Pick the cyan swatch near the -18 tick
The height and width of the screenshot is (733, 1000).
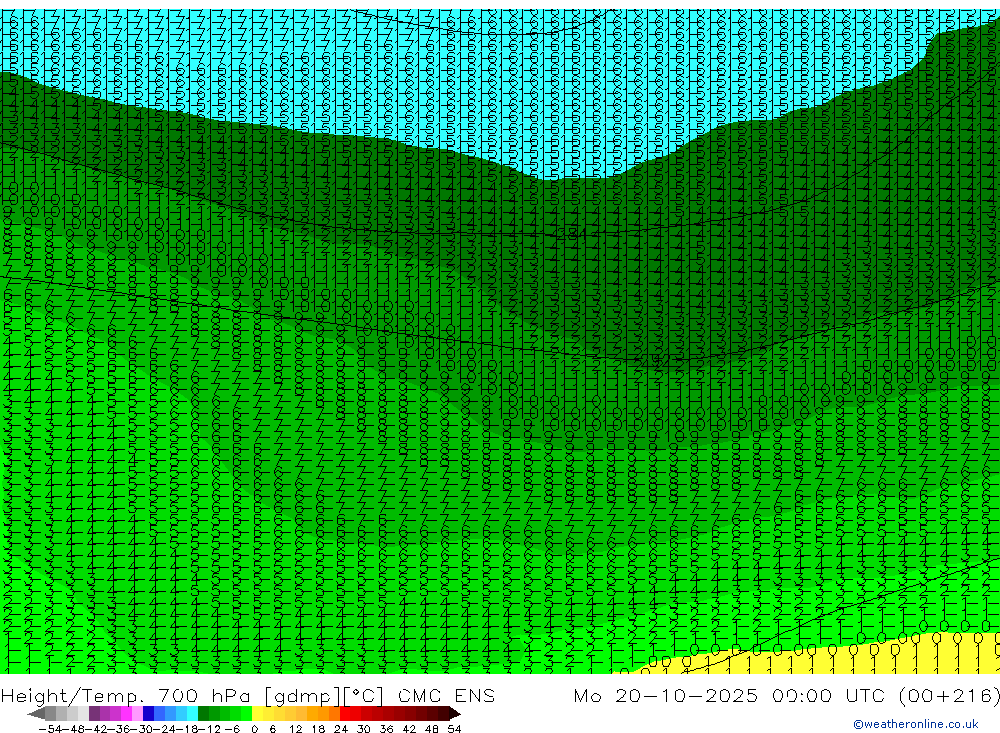point(192,713)
